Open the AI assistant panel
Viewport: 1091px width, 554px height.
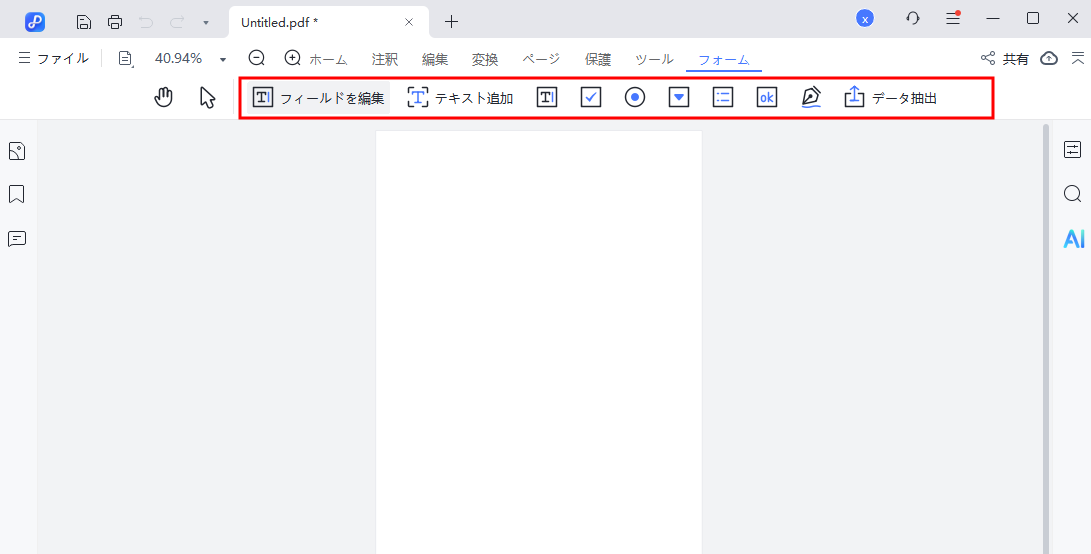click(1074, 239)
